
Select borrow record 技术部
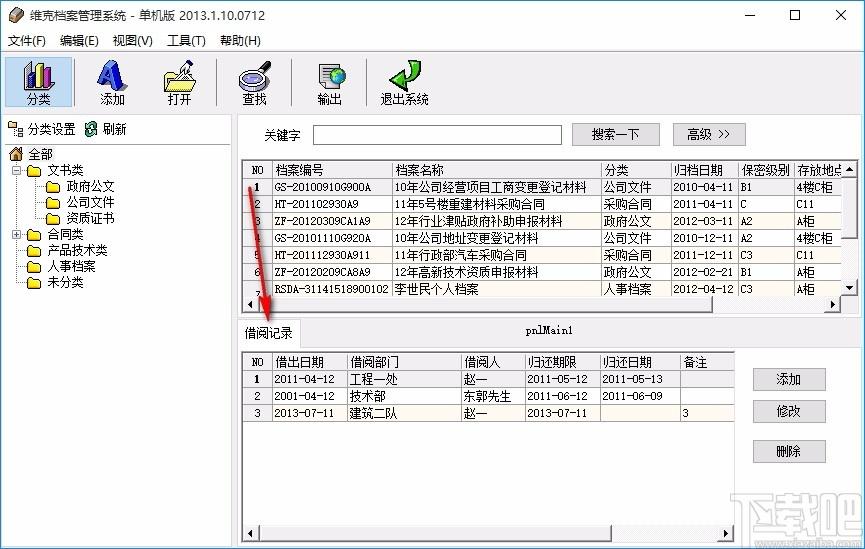[x=489, y=396]
